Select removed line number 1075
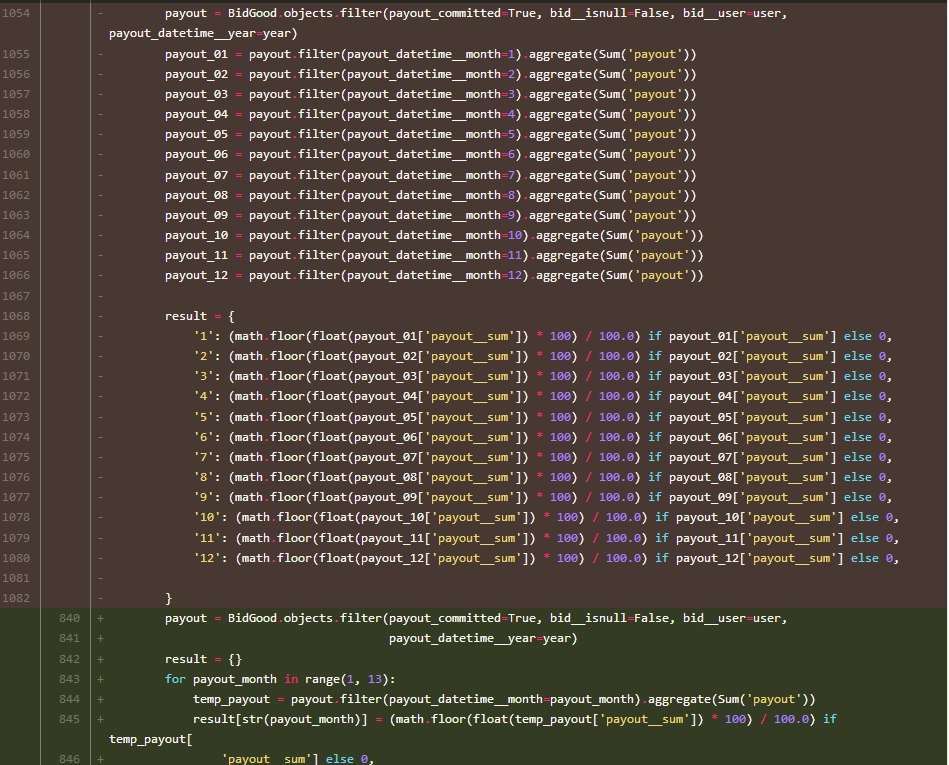 (x=16, y=457)
